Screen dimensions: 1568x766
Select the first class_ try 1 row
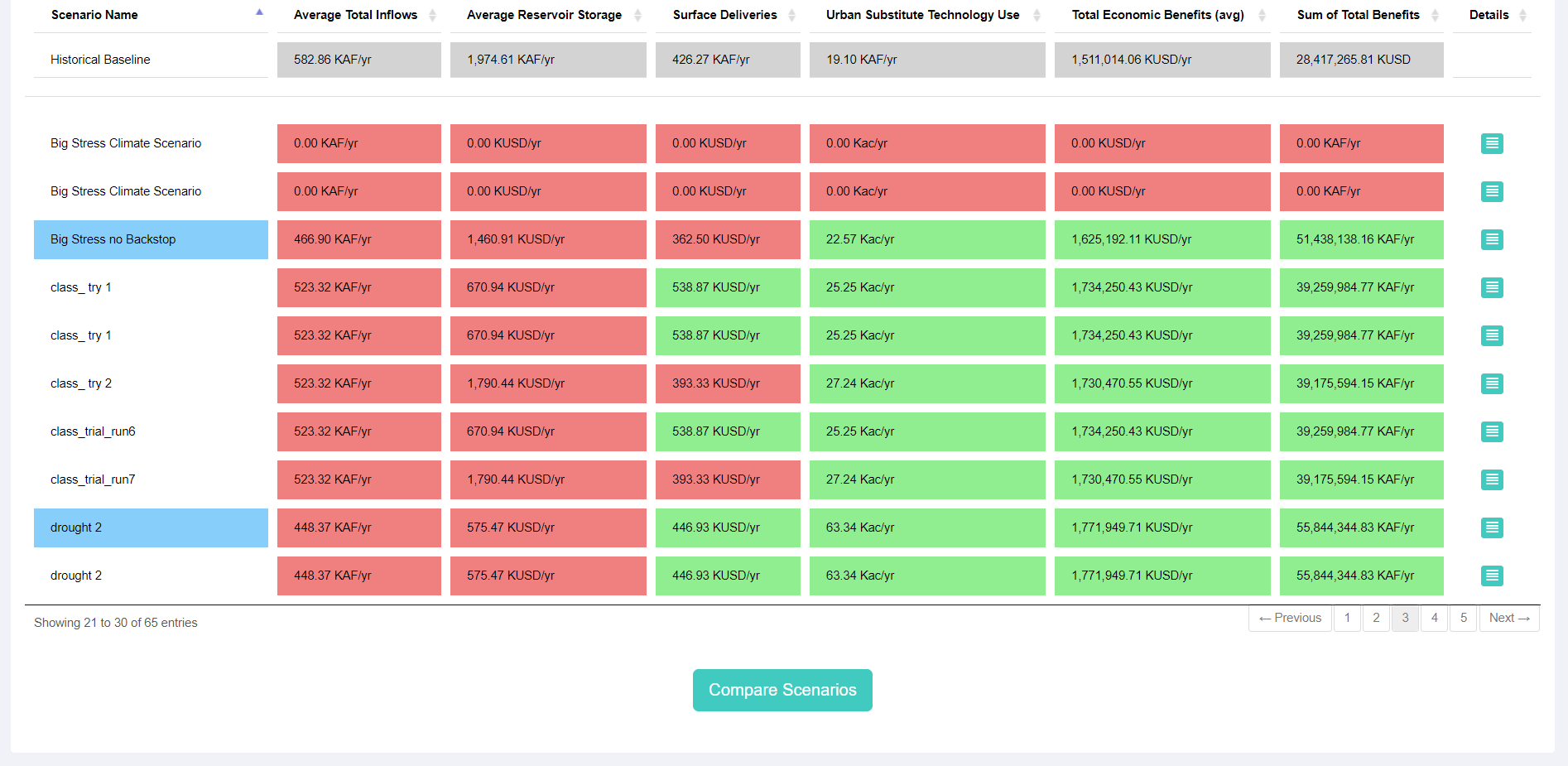click(151, 287)
